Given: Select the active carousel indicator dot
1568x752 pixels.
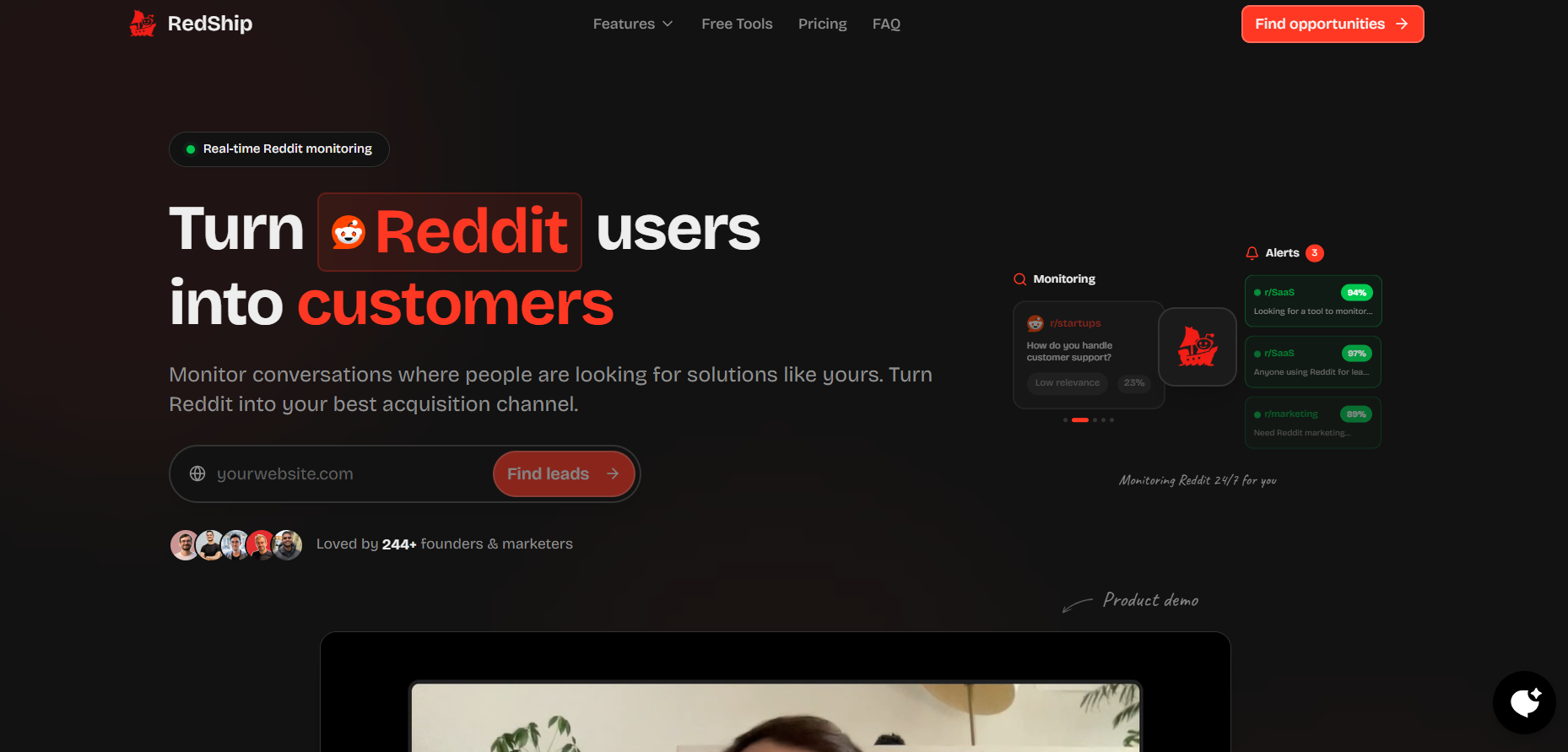Looking at the screenshot, I should (1080, 419).
